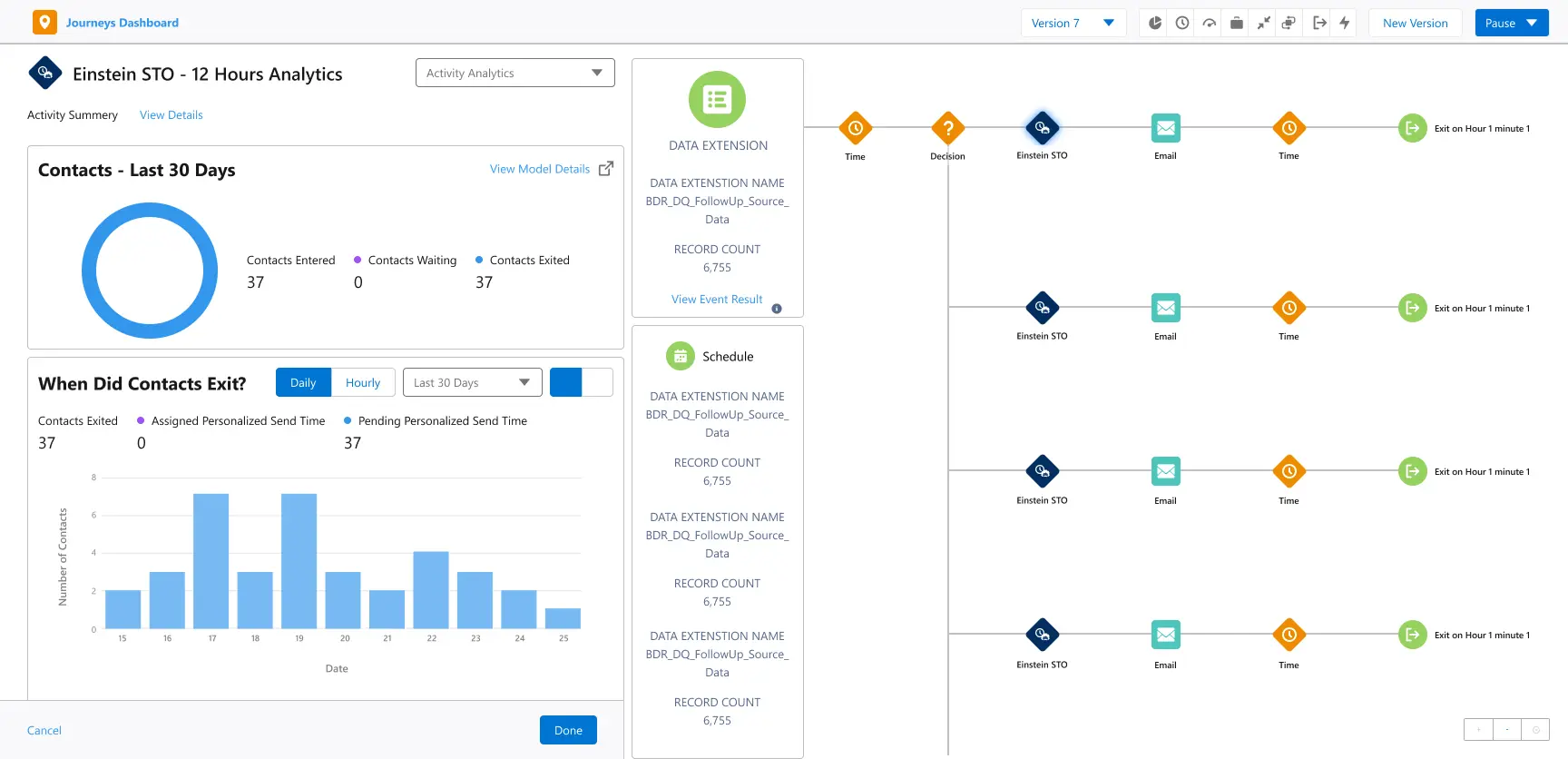Image resolution: width=1568 pixels, height=759 pixels.
Task: Expand the Pause button dropdown arrow
Action: (x=1532, y=23)
